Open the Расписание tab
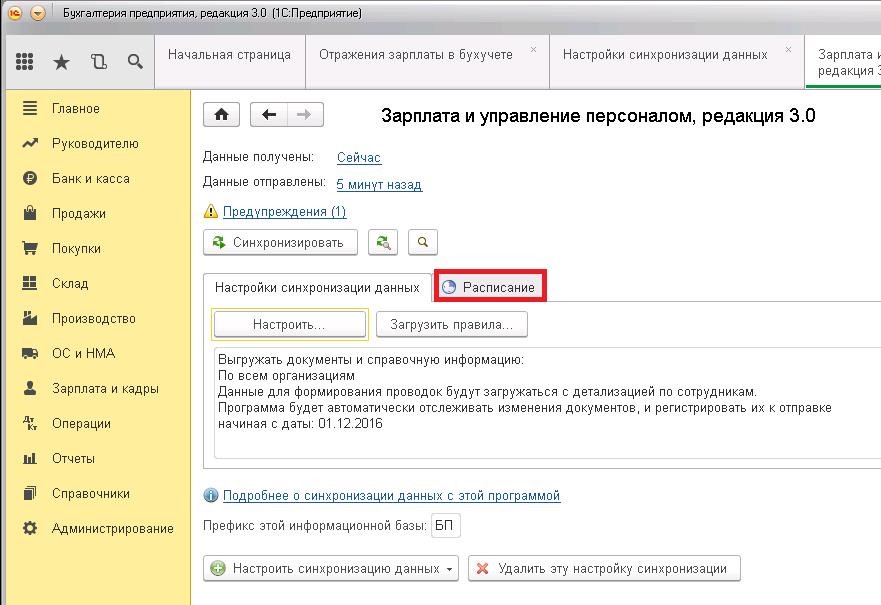The height and width of the screenshot is (605, 881). (x=490, y=287)
